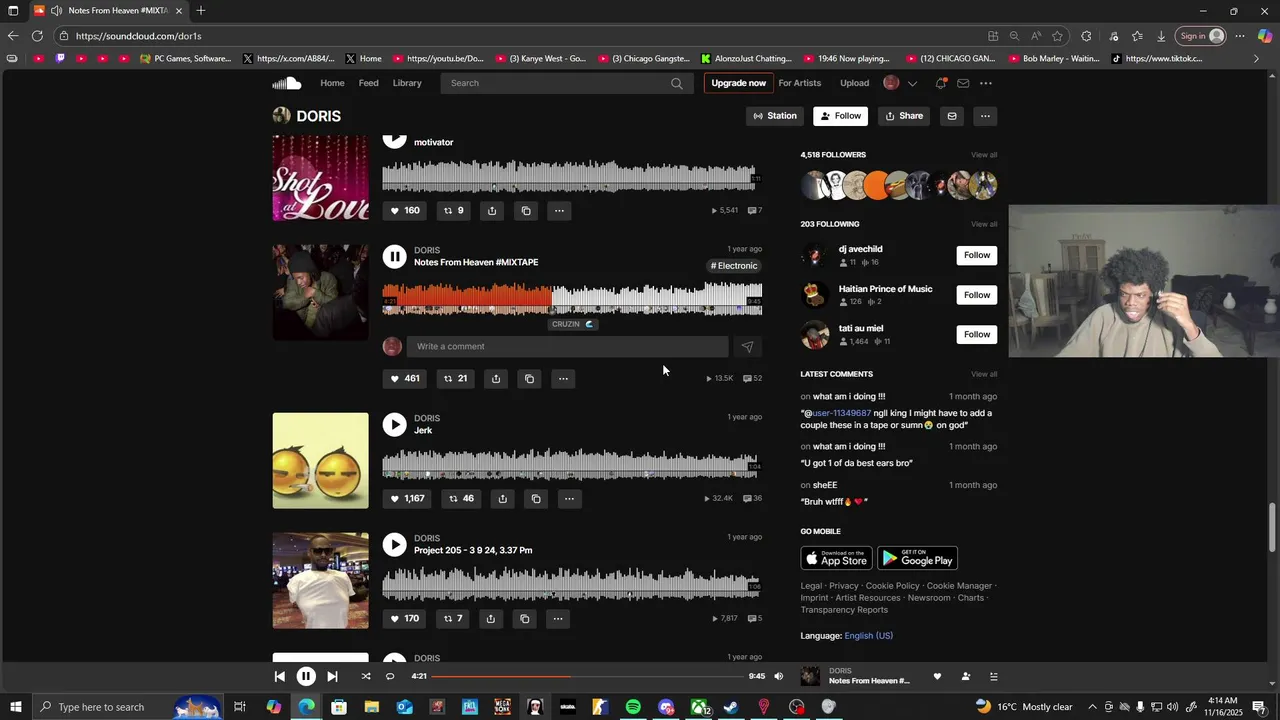Open more options for motivator track
Screen dimensions: 1280x720
click(x=559, y=210)
